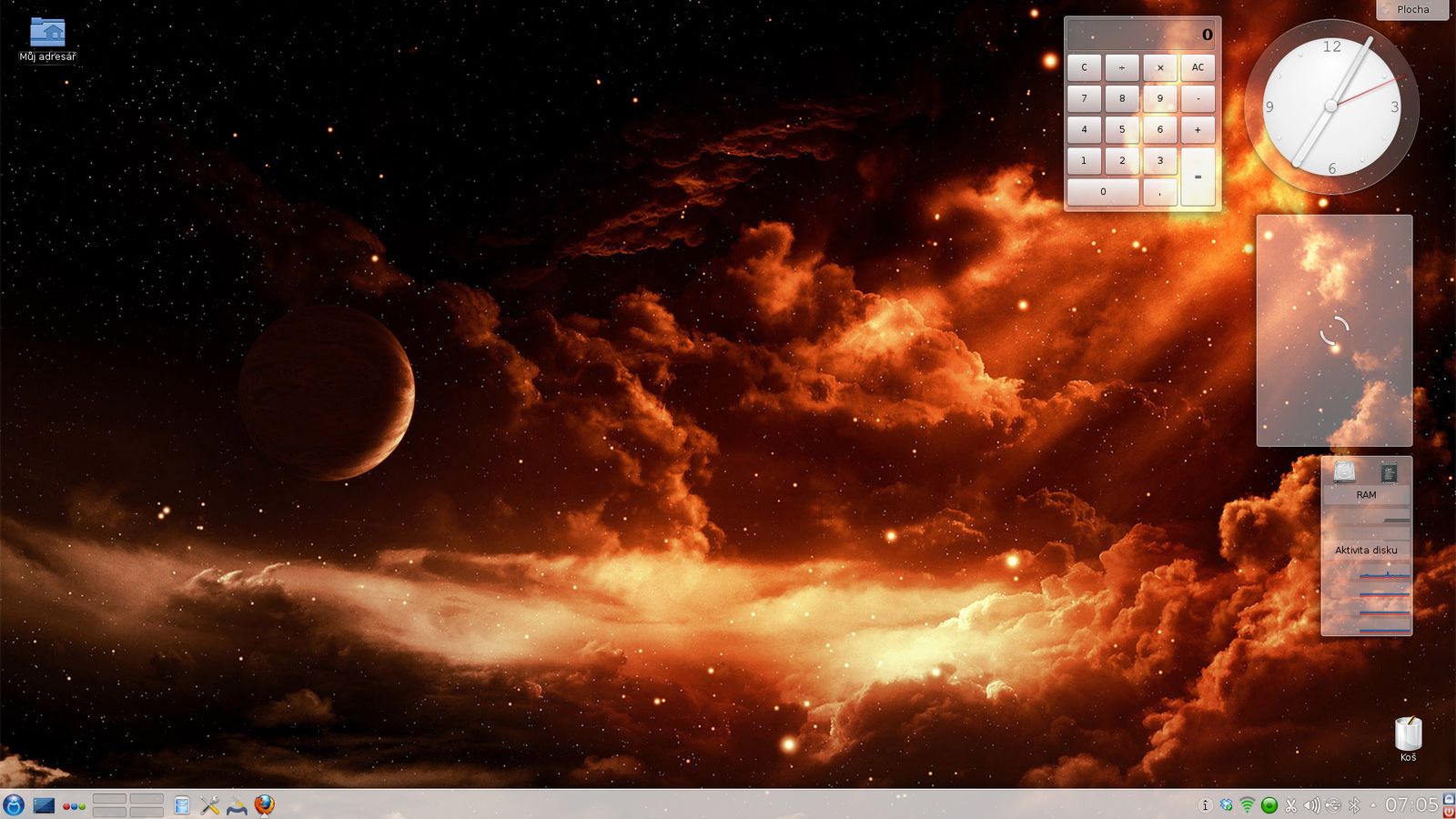Click the calculator 1 key
This screenshot has width=1456, height=819.
(1084, 160)
